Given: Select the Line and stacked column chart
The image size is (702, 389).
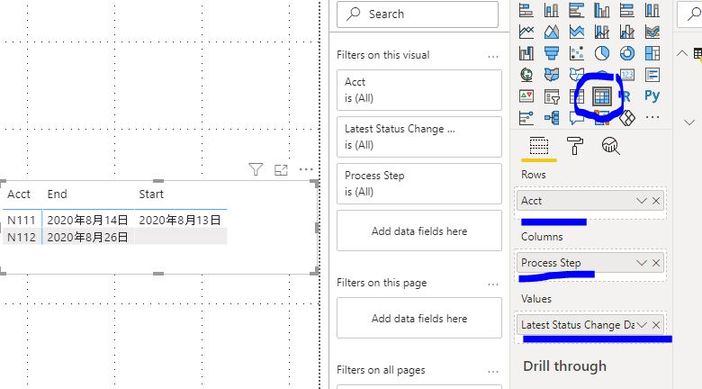Looking at the screenshot, I should point(602,31).
